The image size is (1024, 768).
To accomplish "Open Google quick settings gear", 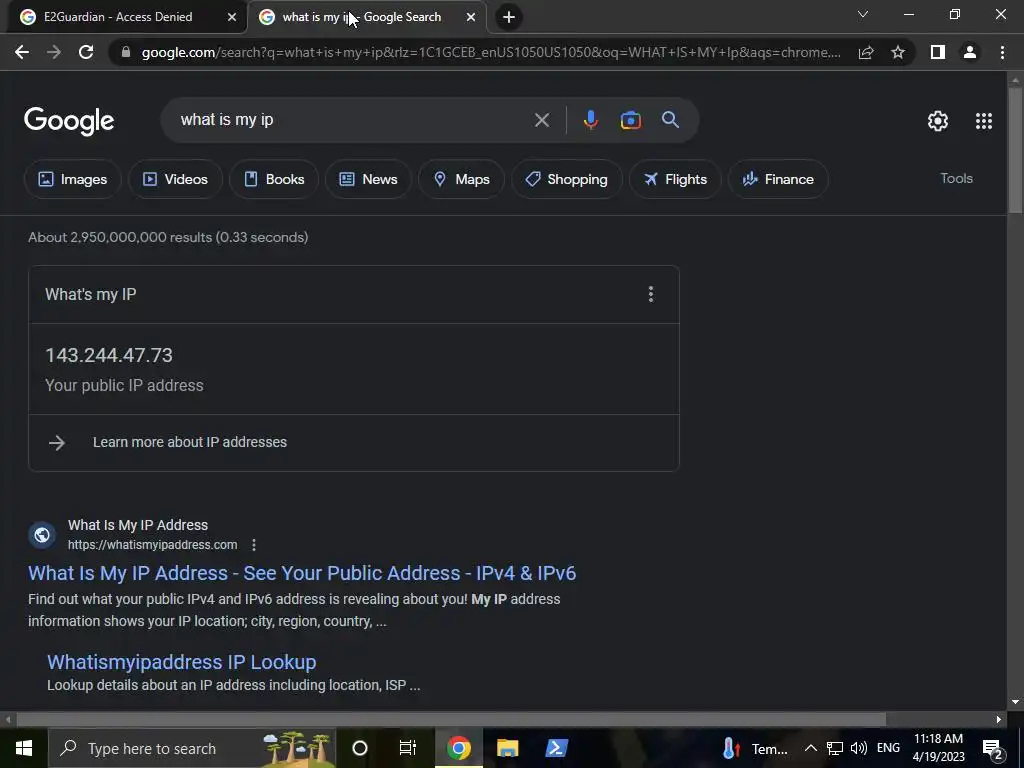I will pyautogui.click(x=938, y=121).
